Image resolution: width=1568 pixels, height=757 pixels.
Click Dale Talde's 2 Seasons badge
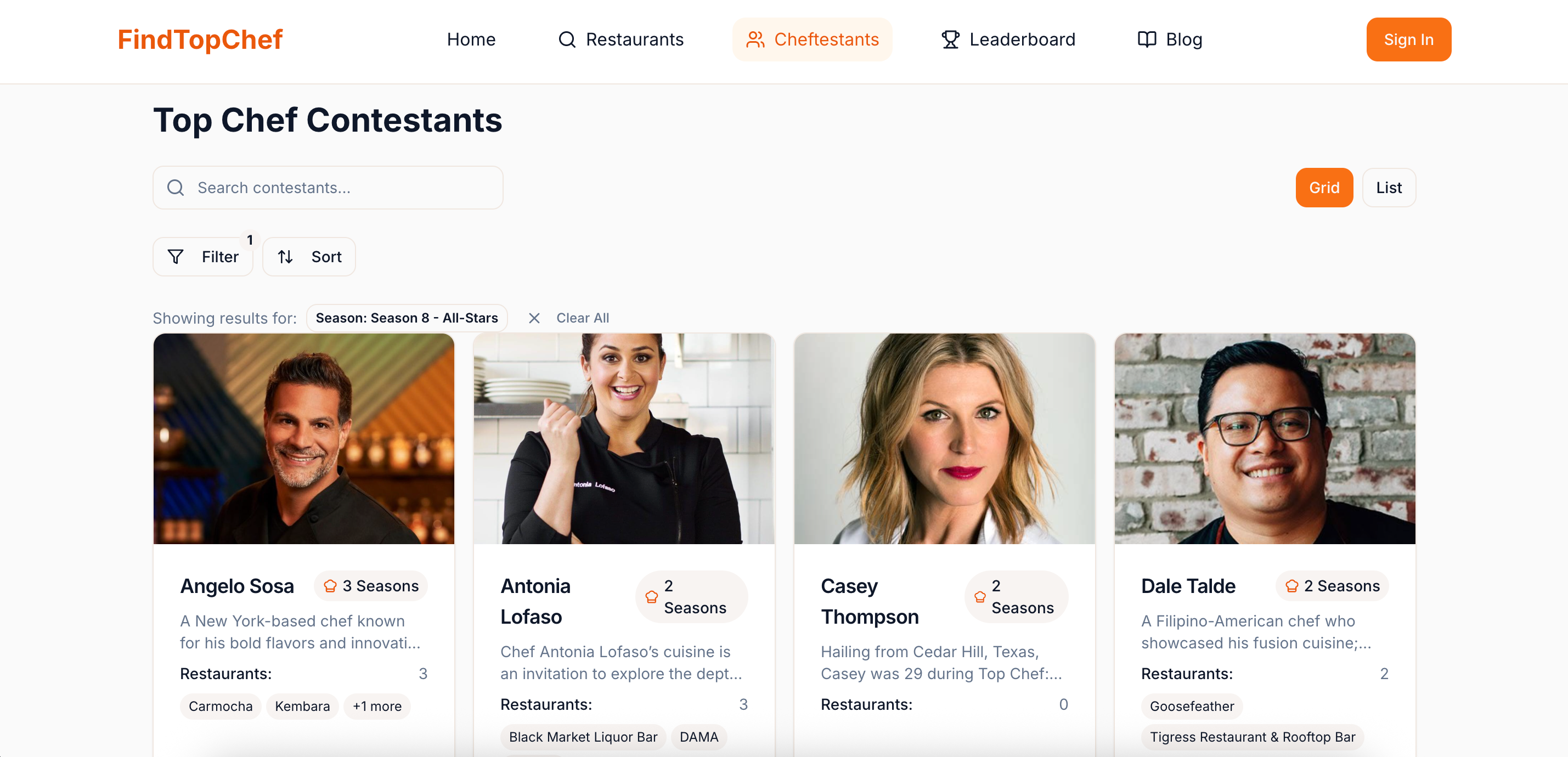[x=1332, y=585]
